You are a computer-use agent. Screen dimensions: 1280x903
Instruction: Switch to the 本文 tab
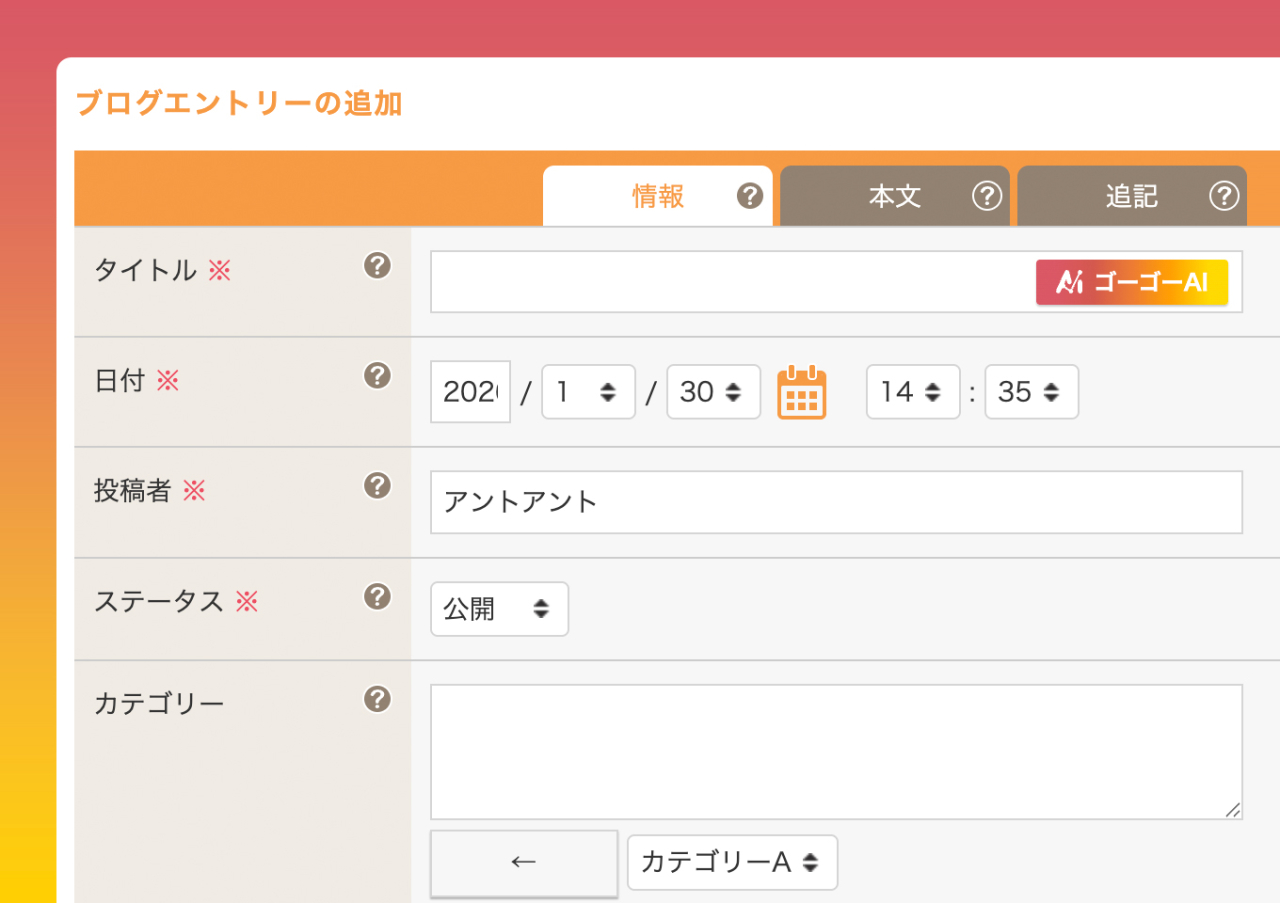895,196
